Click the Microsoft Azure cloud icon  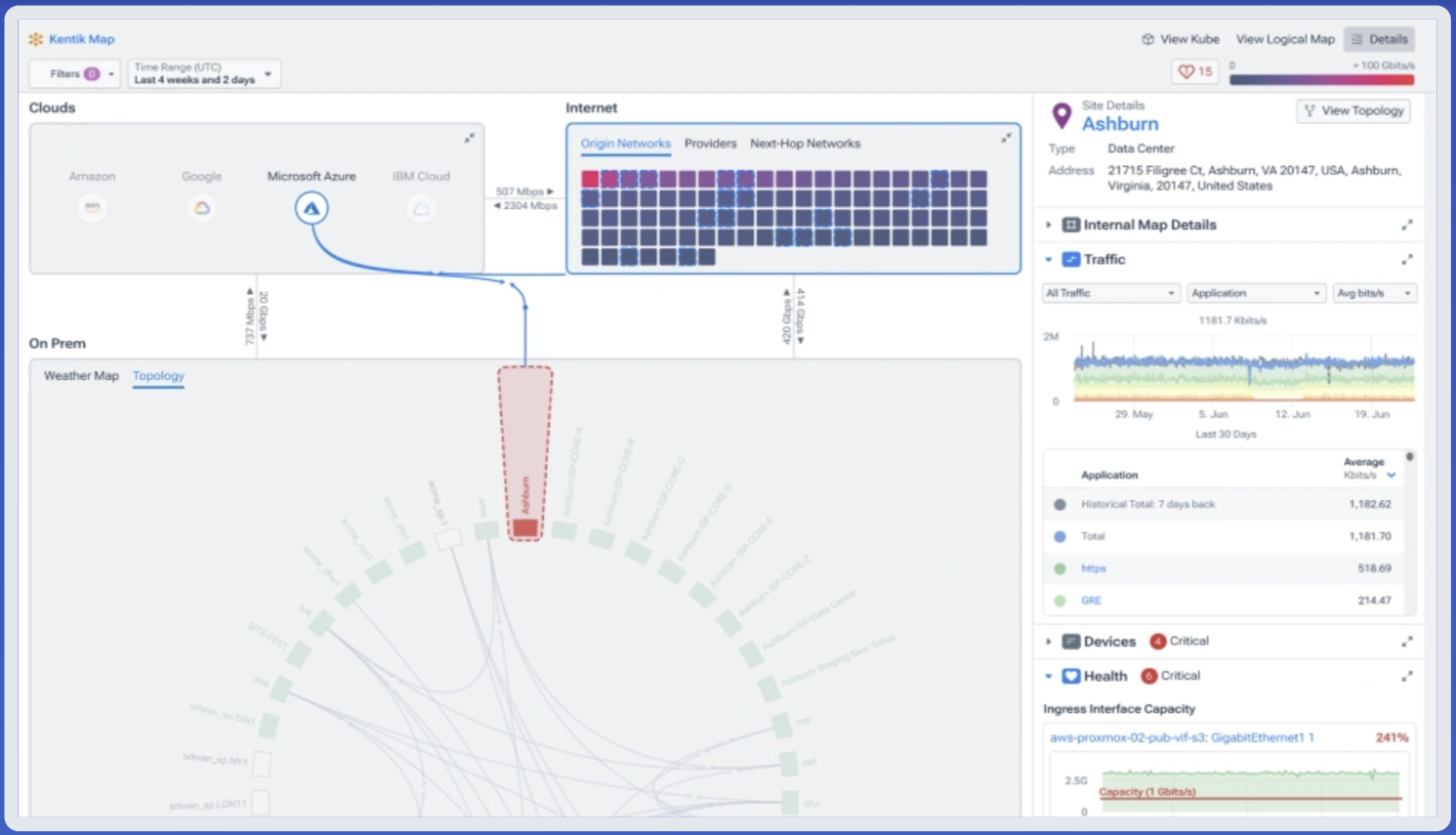pos(312,208)
